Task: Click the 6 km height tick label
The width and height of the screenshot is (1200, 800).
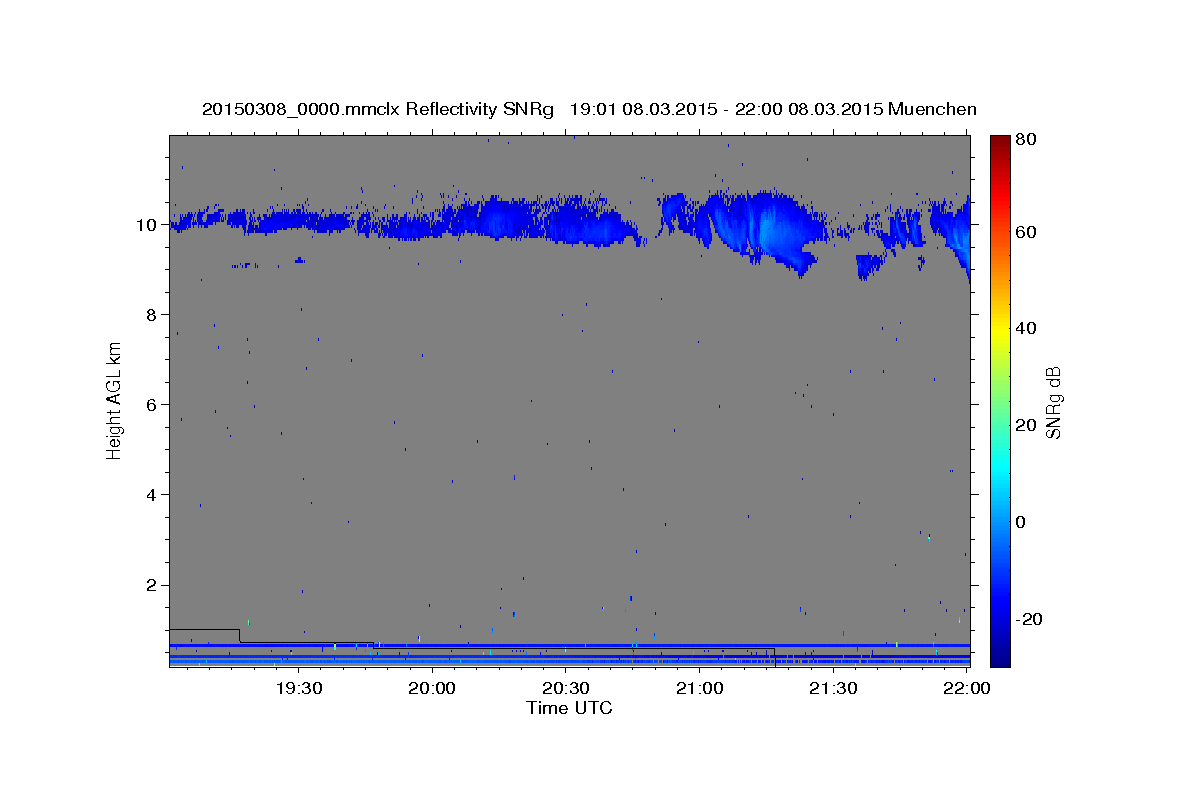Action: (150, 405)
